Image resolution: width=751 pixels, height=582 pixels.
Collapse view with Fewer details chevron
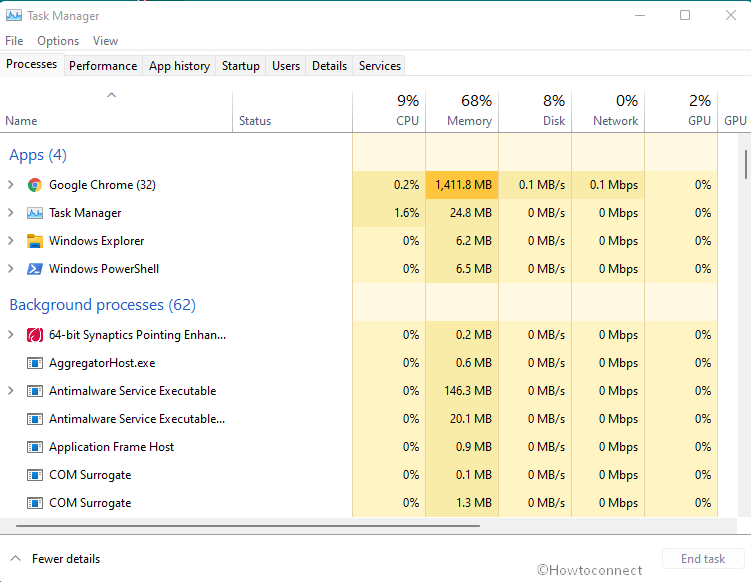(x=15, y=559)
